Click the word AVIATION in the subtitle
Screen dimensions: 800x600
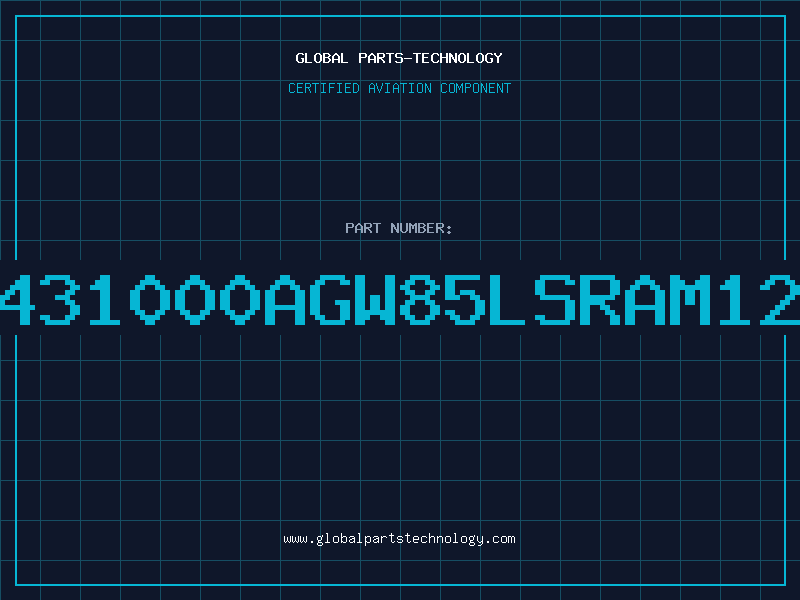400,88
